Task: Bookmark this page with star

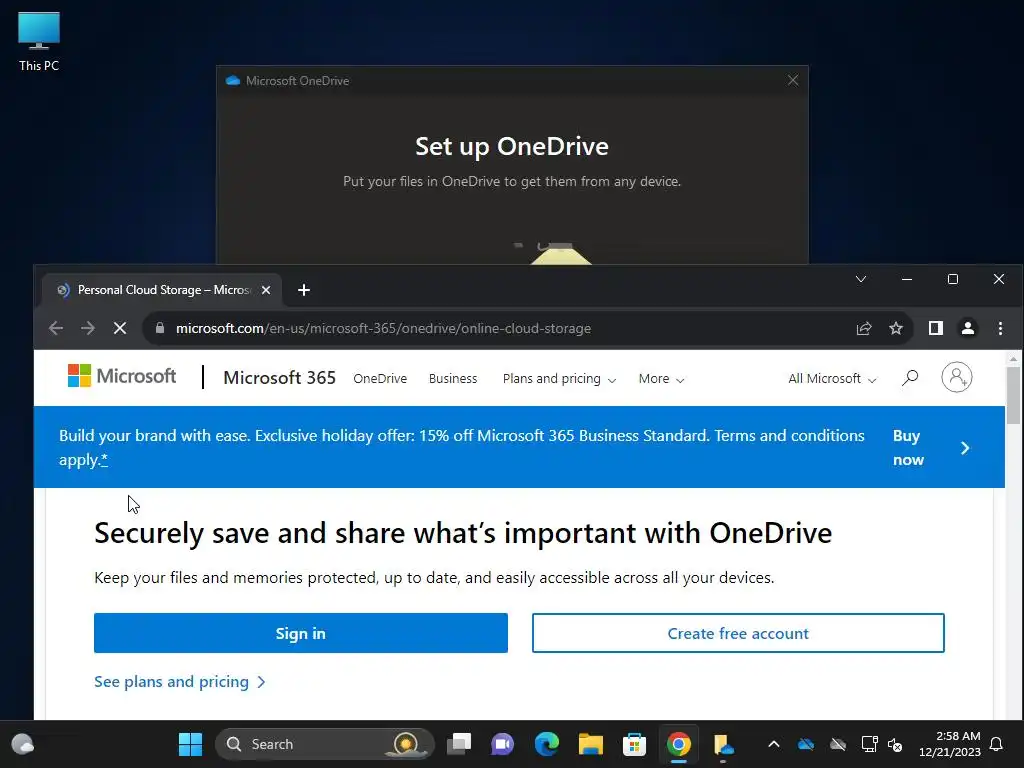Action: pos(896,328)
